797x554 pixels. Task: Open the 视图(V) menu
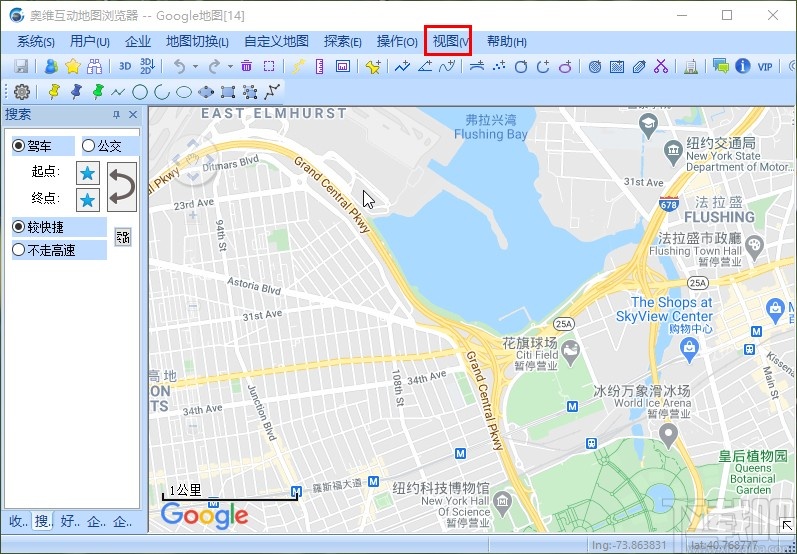448,41
